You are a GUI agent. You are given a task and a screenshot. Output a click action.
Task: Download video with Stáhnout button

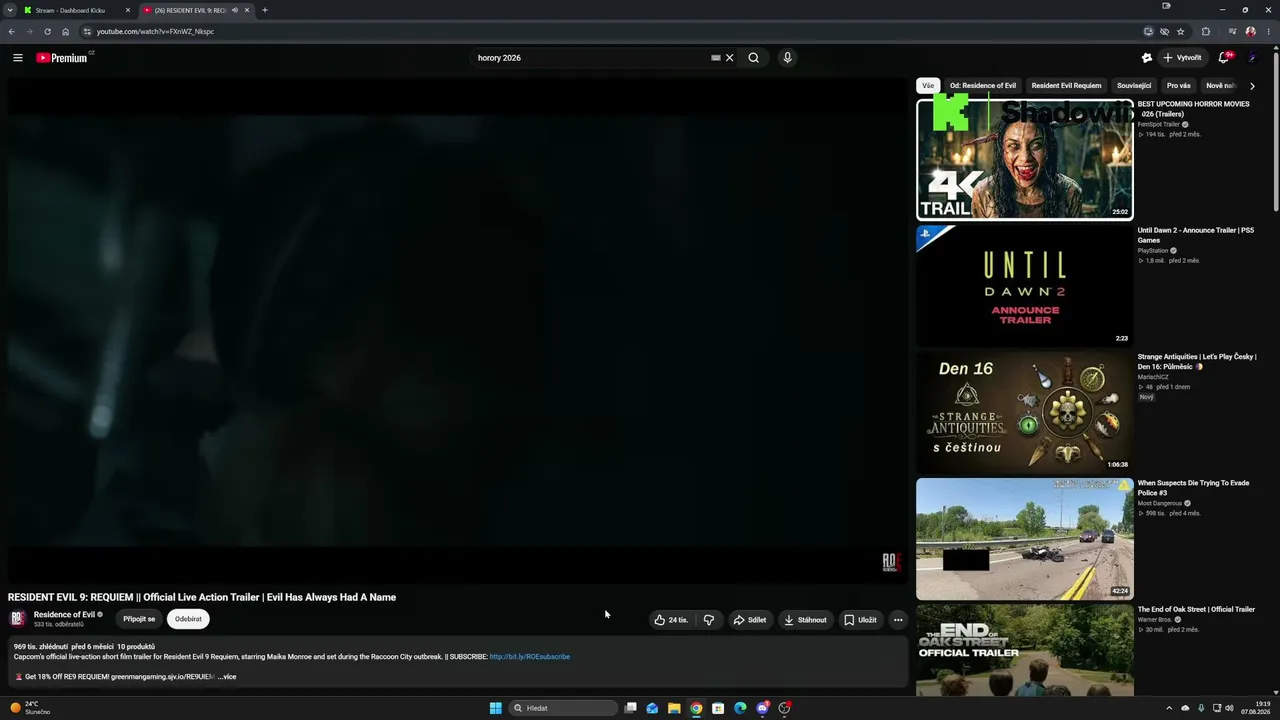[806, 620]
